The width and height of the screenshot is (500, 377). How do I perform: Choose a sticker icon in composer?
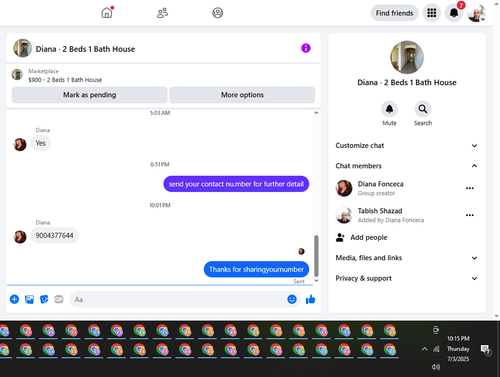pos(44,299)
